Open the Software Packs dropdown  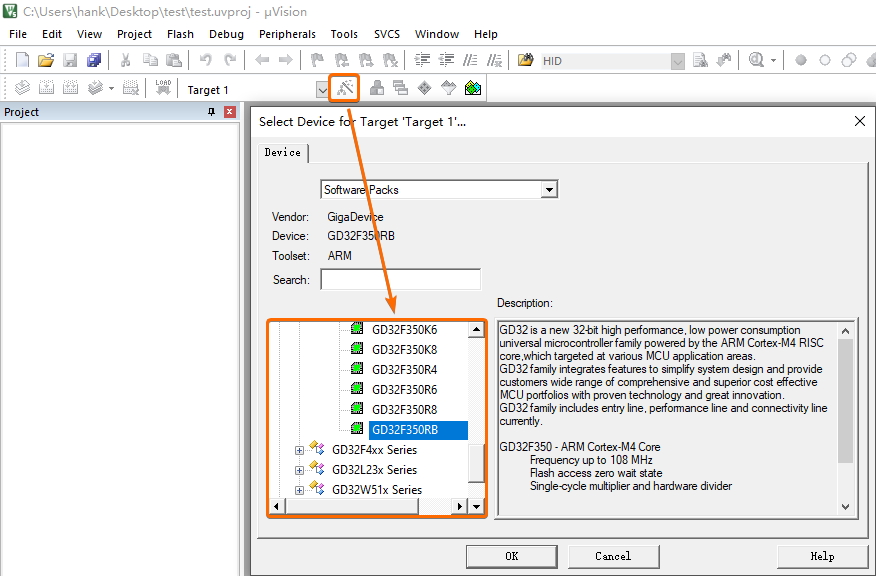(549, 190)
